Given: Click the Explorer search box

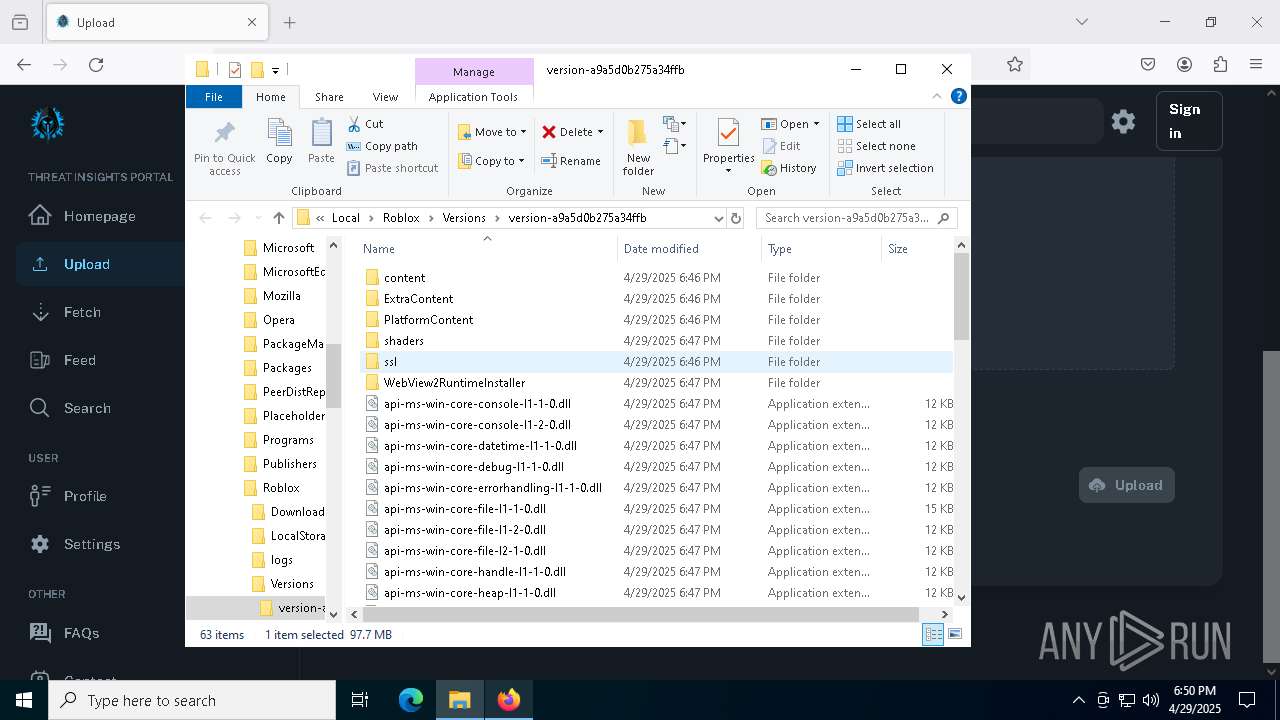Looking at the screenshot, I should point(856,218).
